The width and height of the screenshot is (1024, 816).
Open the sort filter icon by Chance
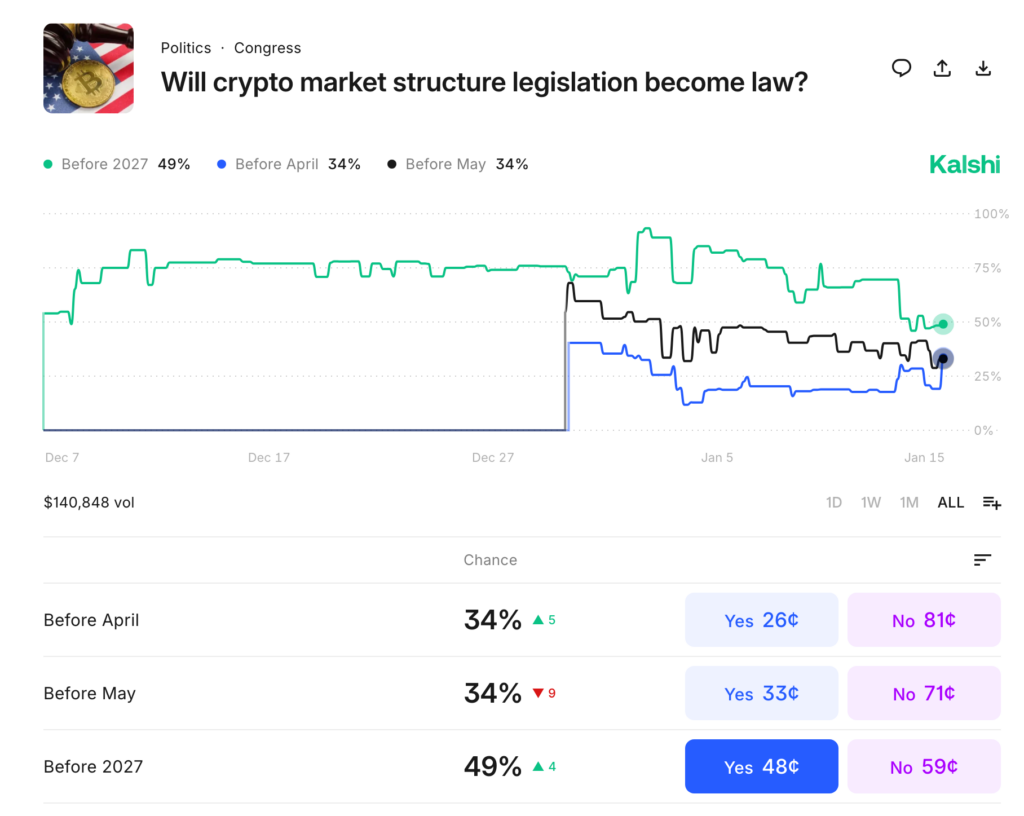click(982, 560)
